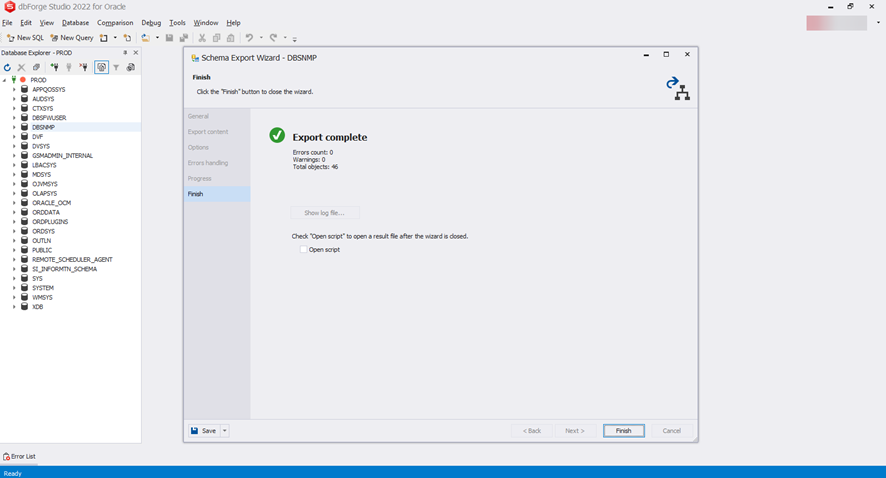Viewport: 886px width, 478px height.
Task: Close the Database Explorer panel
Action: pos(136,53)
